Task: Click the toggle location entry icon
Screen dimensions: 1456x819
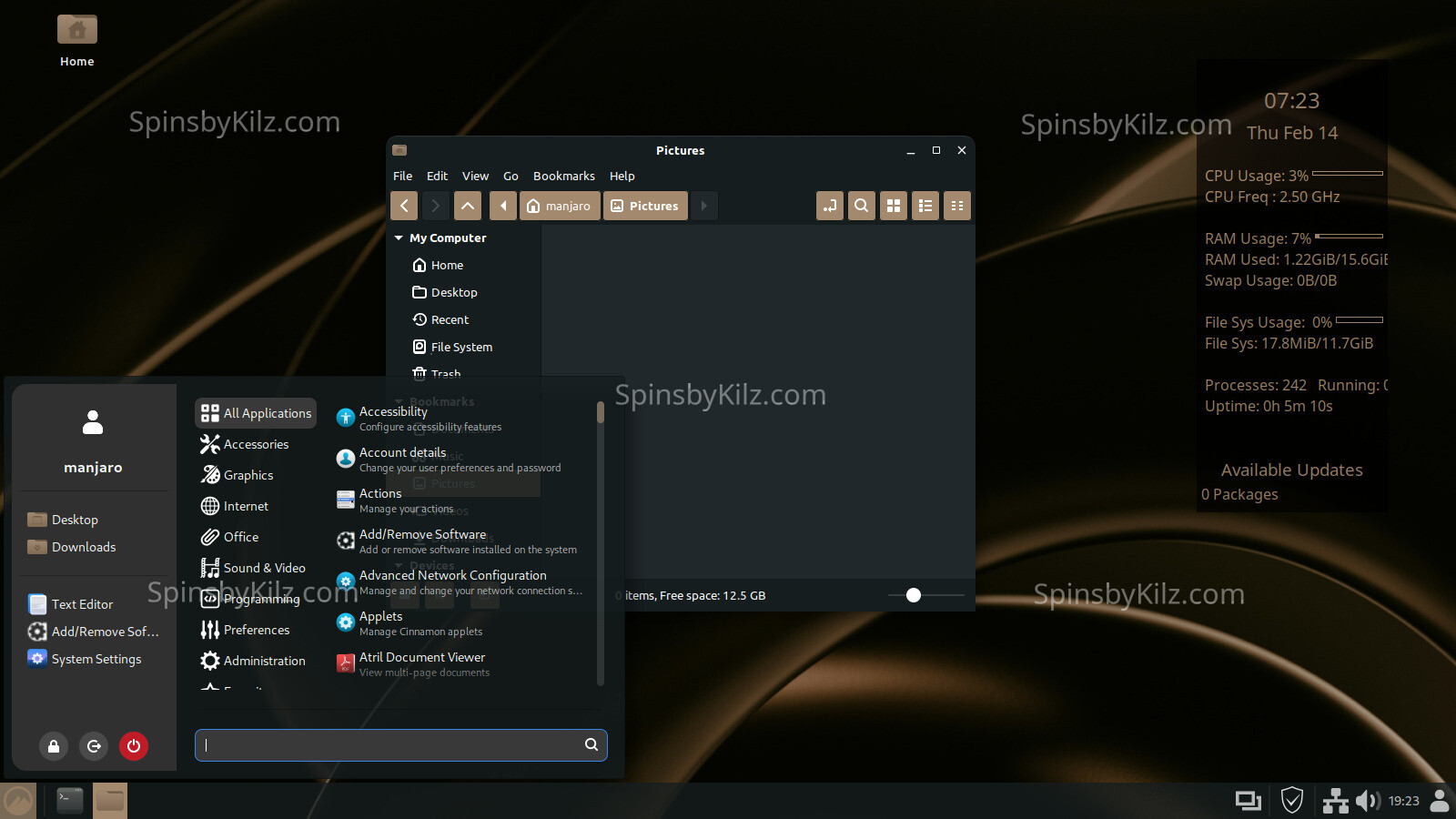Action: [x=829, y=206]
